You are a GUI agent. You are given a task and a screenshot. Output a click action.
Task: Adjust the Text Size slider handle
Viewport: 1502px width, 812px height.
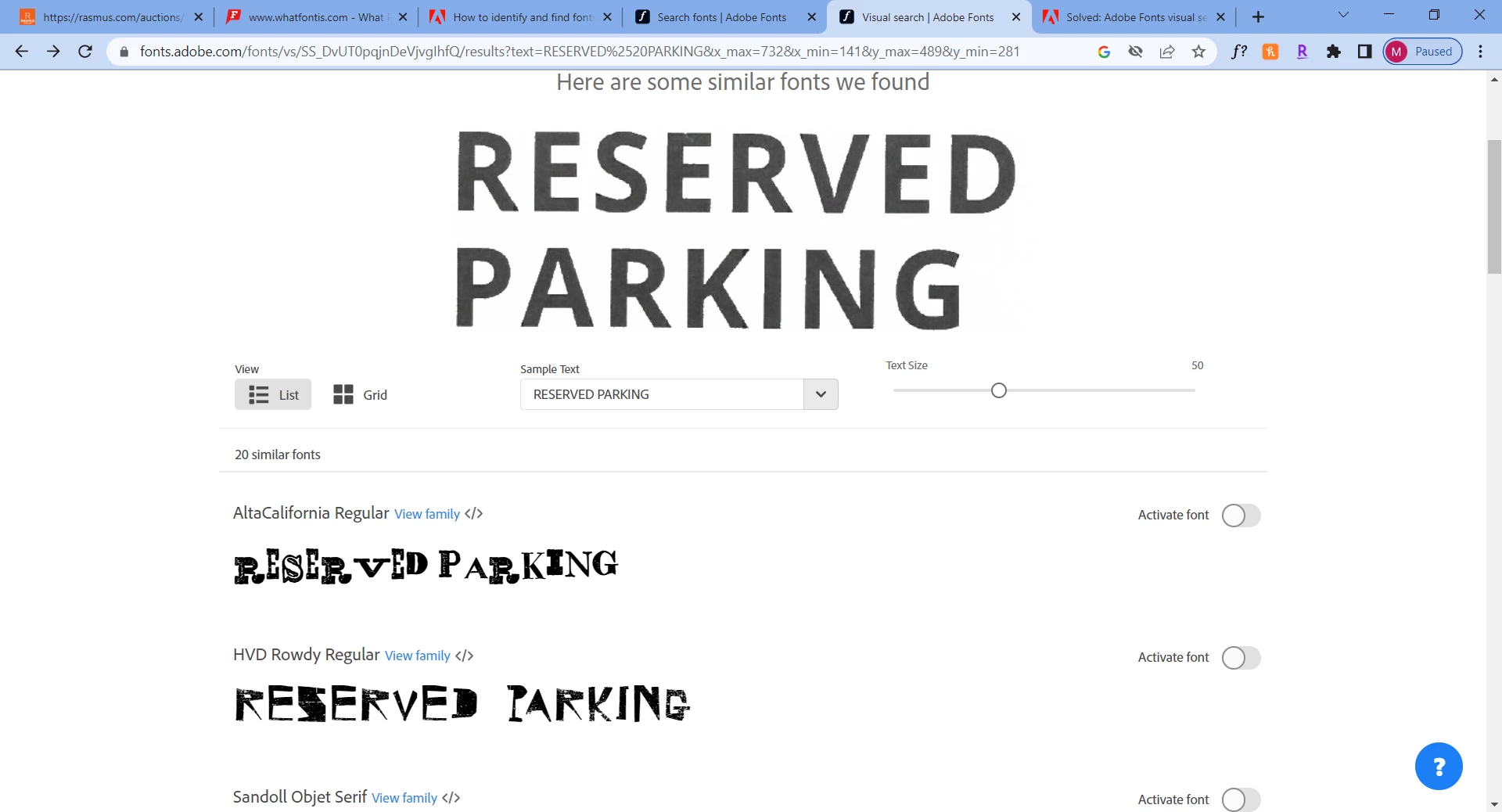pyautogui.click(x=999, y=390)
